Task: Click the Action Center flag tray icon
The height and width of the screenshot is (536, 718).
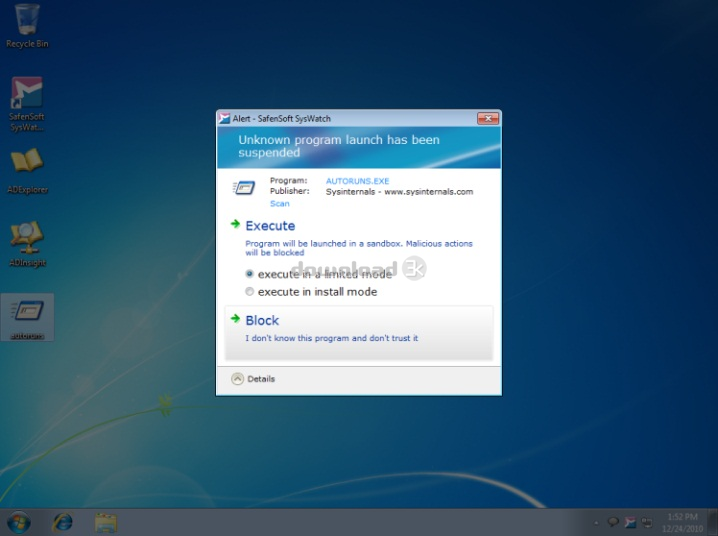Action: coord(613,522)
